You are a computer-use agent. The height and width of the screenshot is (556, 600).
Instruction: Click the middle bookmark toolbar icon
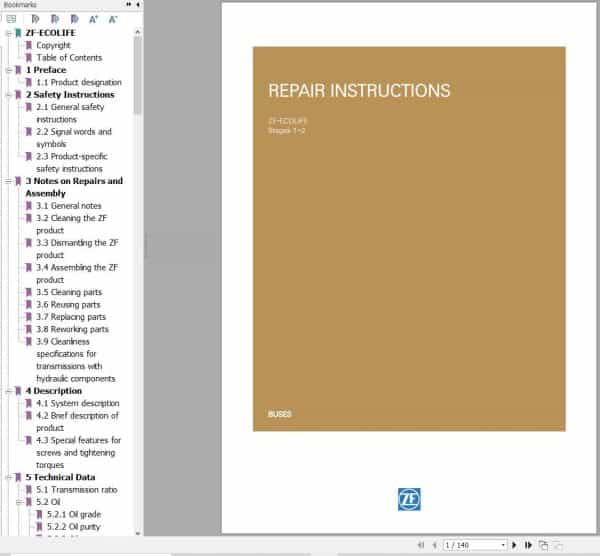[x=55, y=19]
